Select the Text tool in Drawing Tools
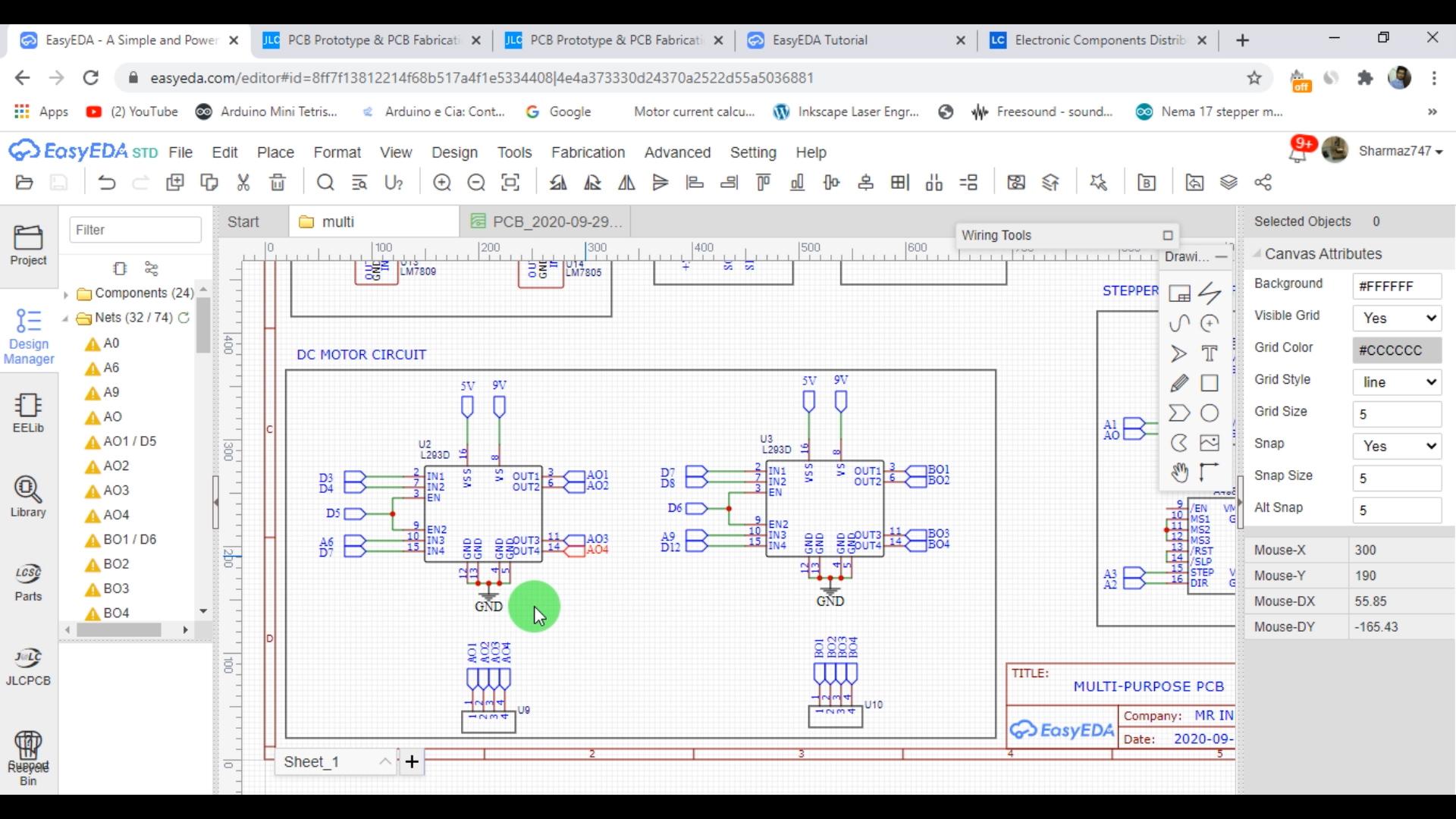 (x=1210, y=353)
